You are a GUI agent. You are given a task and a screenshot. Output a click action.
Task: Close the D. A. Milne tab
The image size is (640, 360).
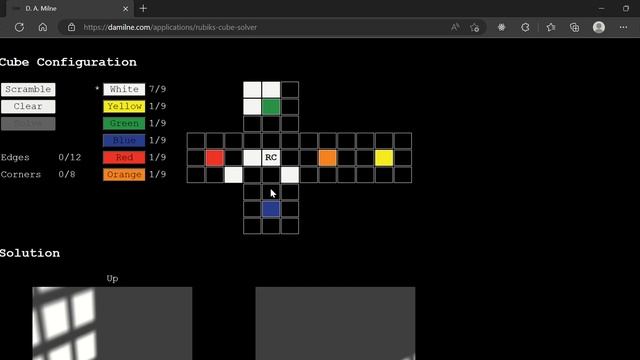(125, 9)
